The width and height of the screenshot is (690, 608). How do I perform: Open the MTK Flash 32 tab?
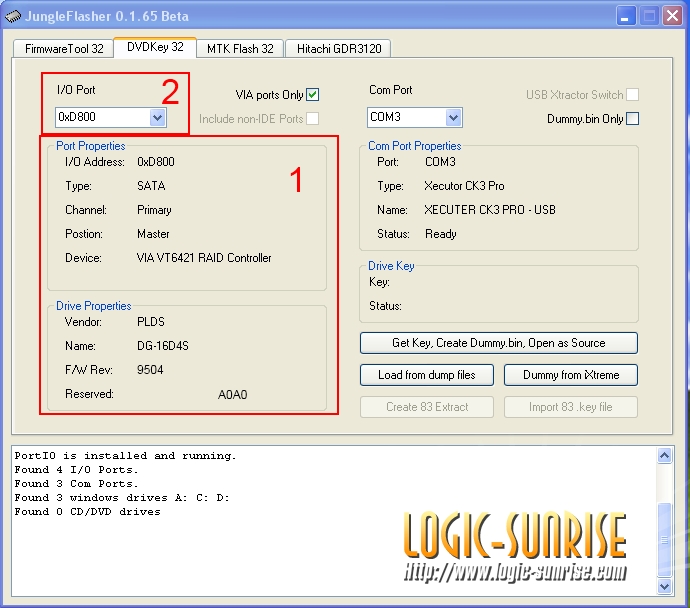[240, 48]
